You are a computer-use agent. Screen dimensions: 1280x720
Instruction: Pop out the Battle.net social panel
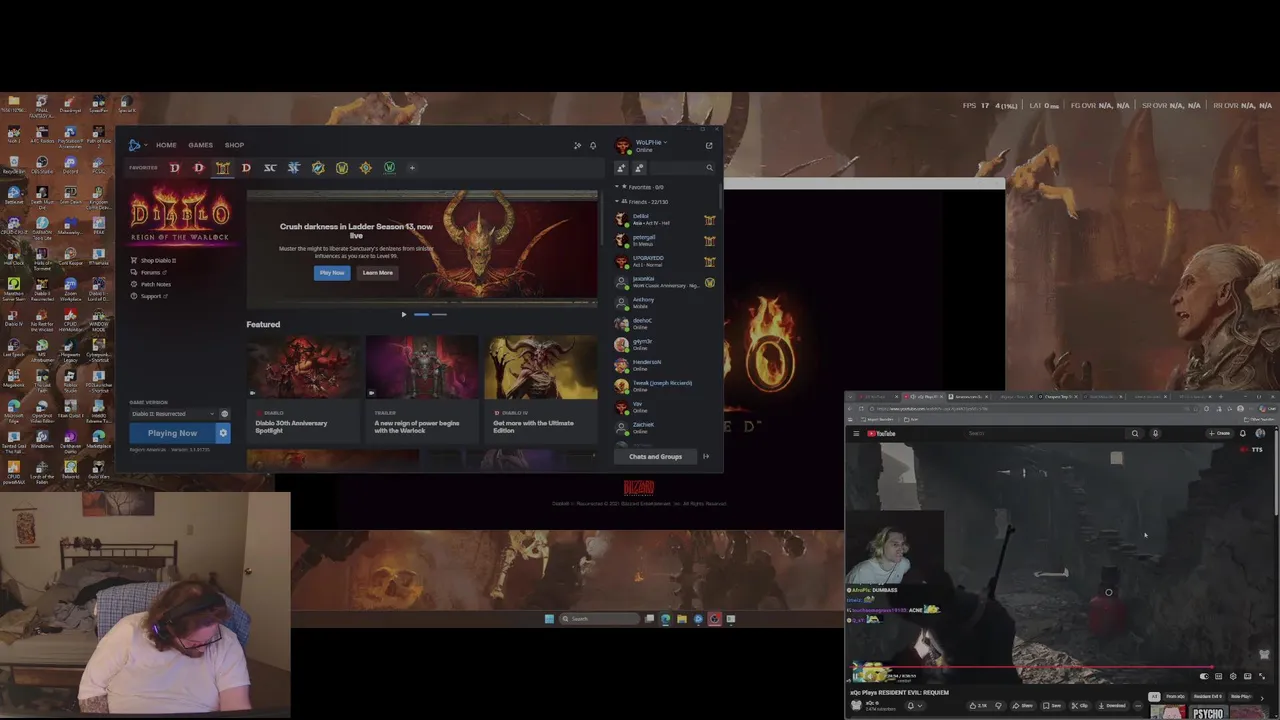709,146
